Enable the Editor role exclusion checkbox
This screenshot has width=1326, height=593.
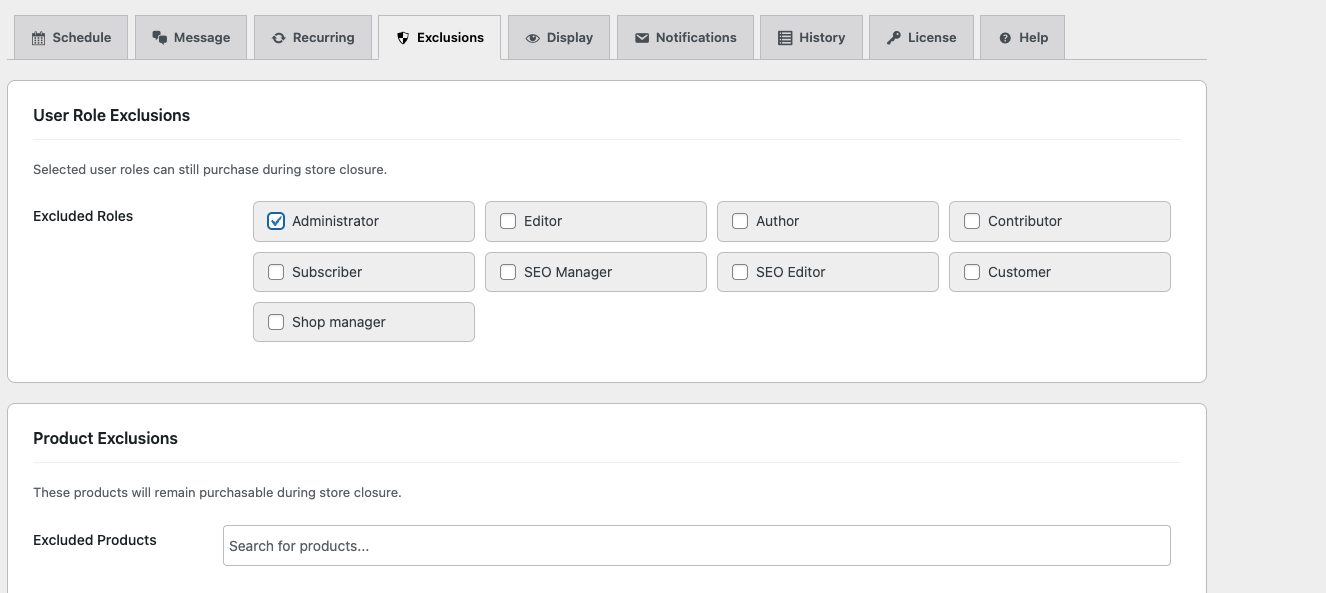pos(508,221)
